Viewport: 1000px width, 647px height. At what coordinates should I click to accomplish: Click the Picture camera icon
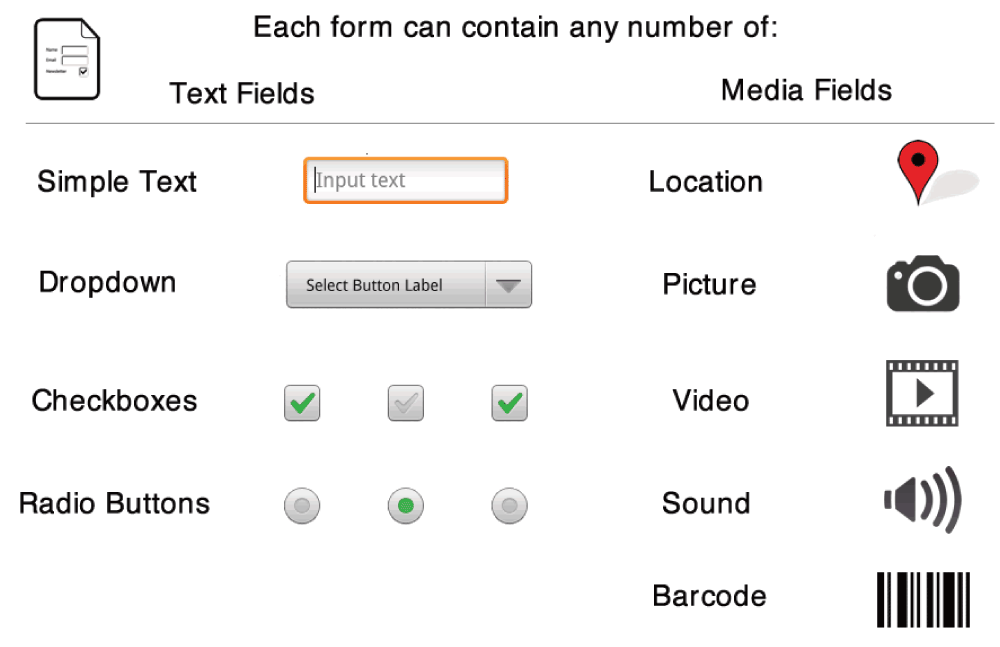pos(923,283)
